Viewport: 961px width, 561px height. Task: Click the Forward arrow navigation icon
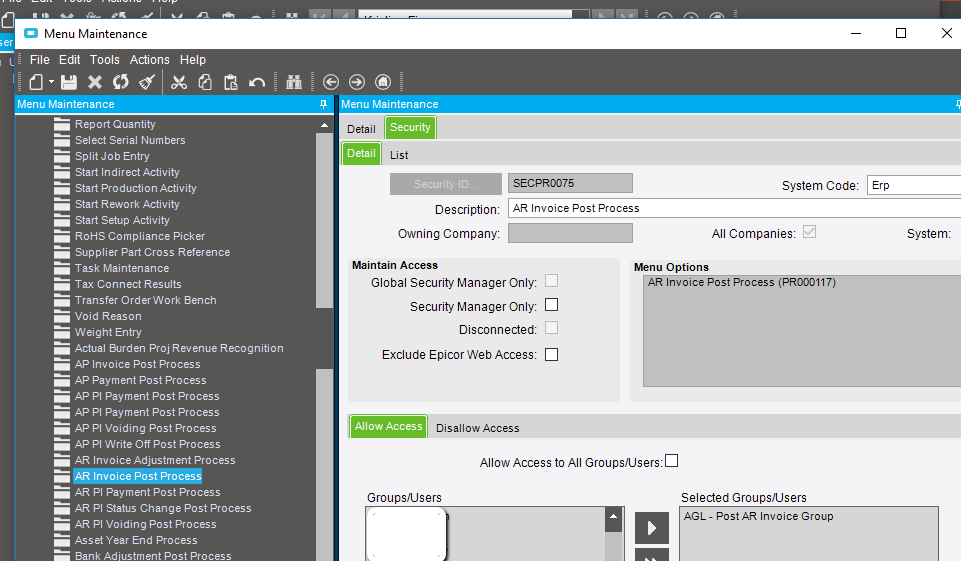(x=357, y=82)
